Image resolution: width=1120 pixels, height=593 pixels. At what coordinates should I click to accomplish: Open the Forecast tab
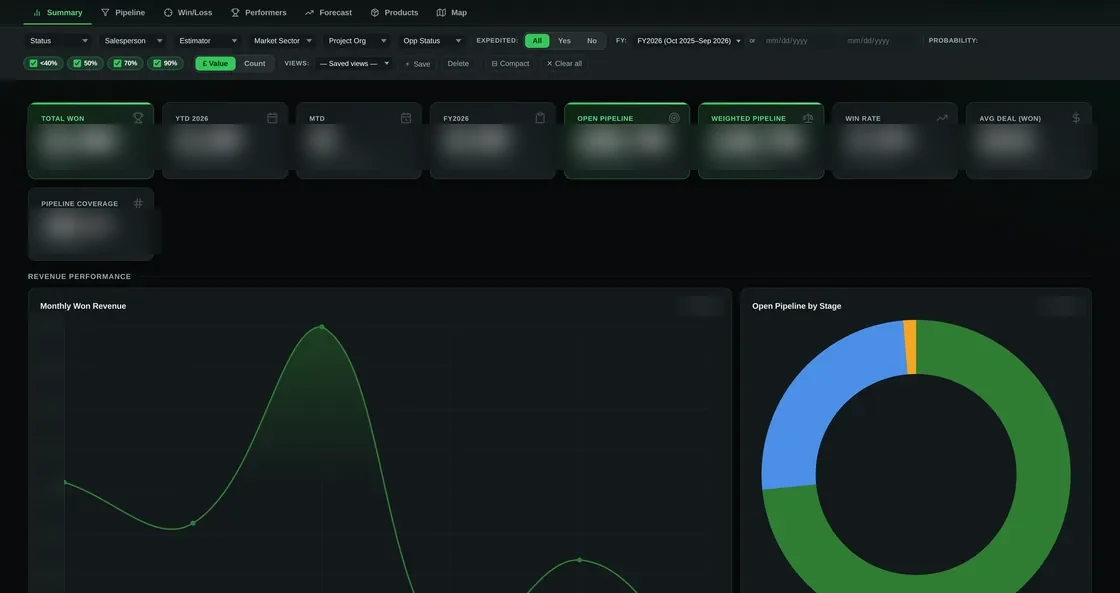[x=328, y=13]
